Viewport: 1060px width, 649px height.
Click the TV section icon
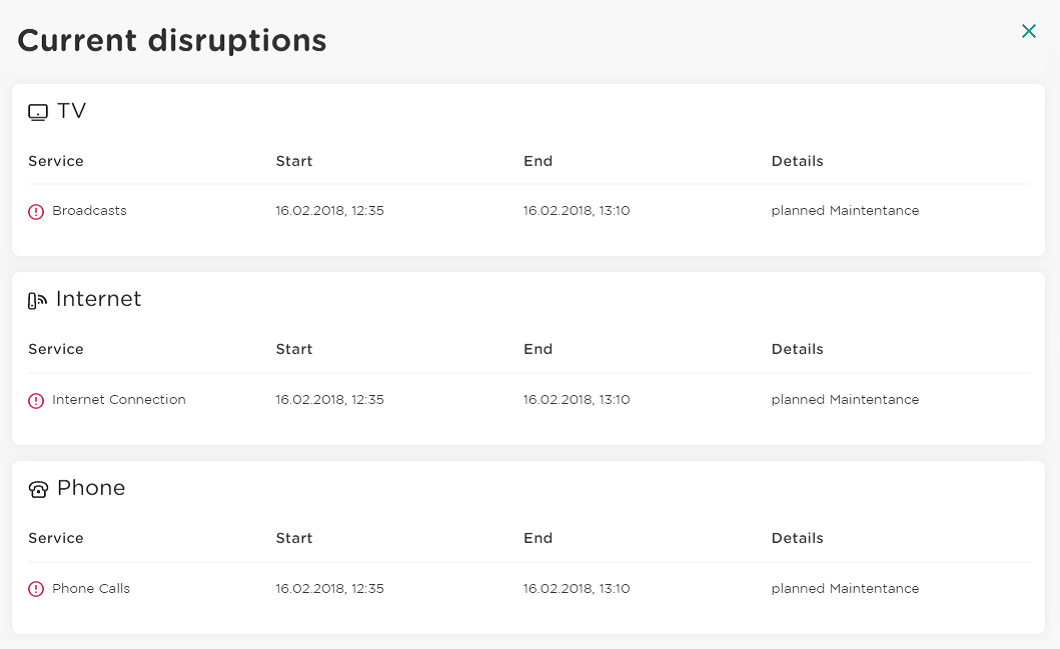coord(37,113)
